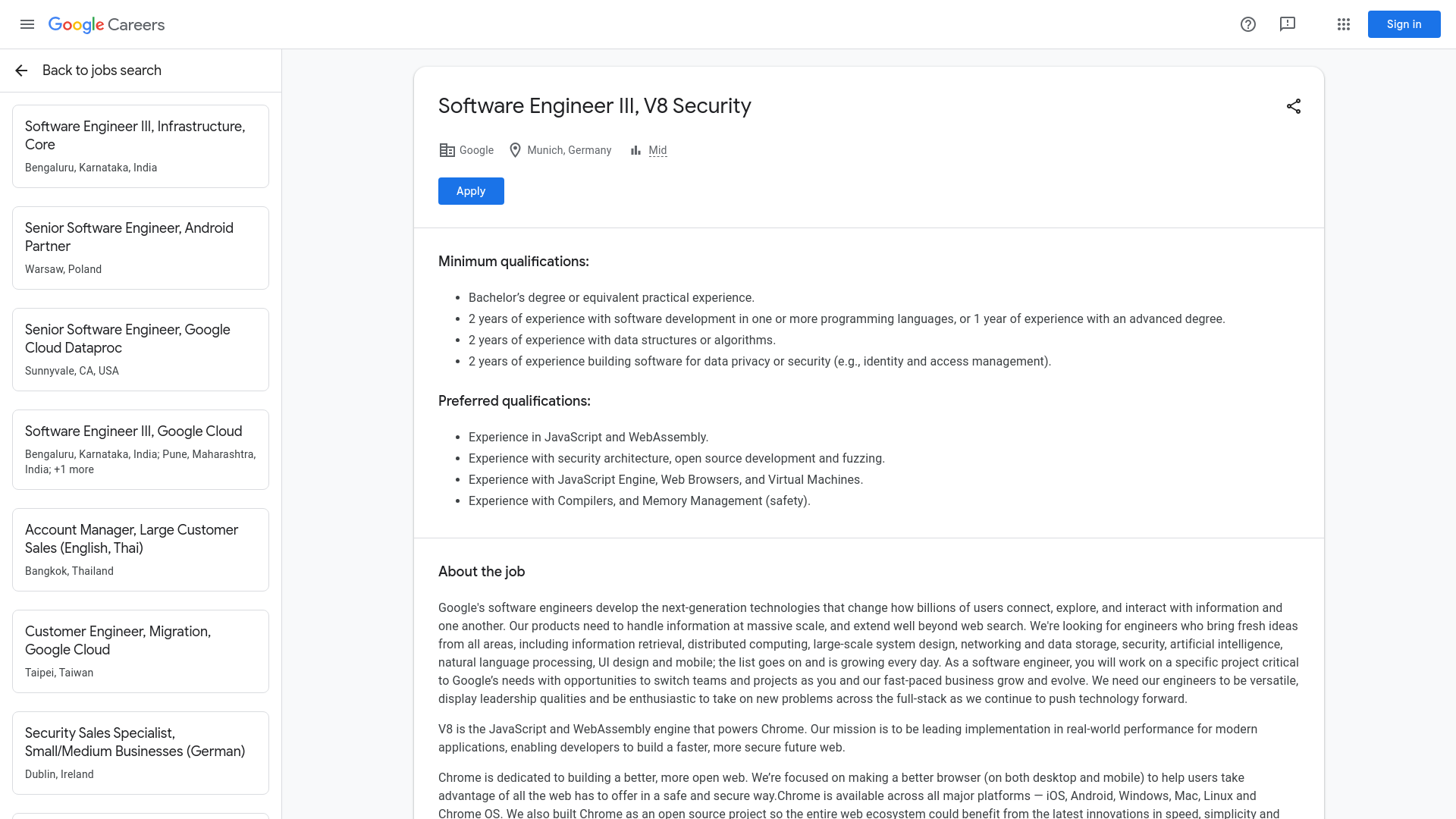Click the Warsaw, Poland location text
The width and height of the screenshot is (1456, 819).
63,269
